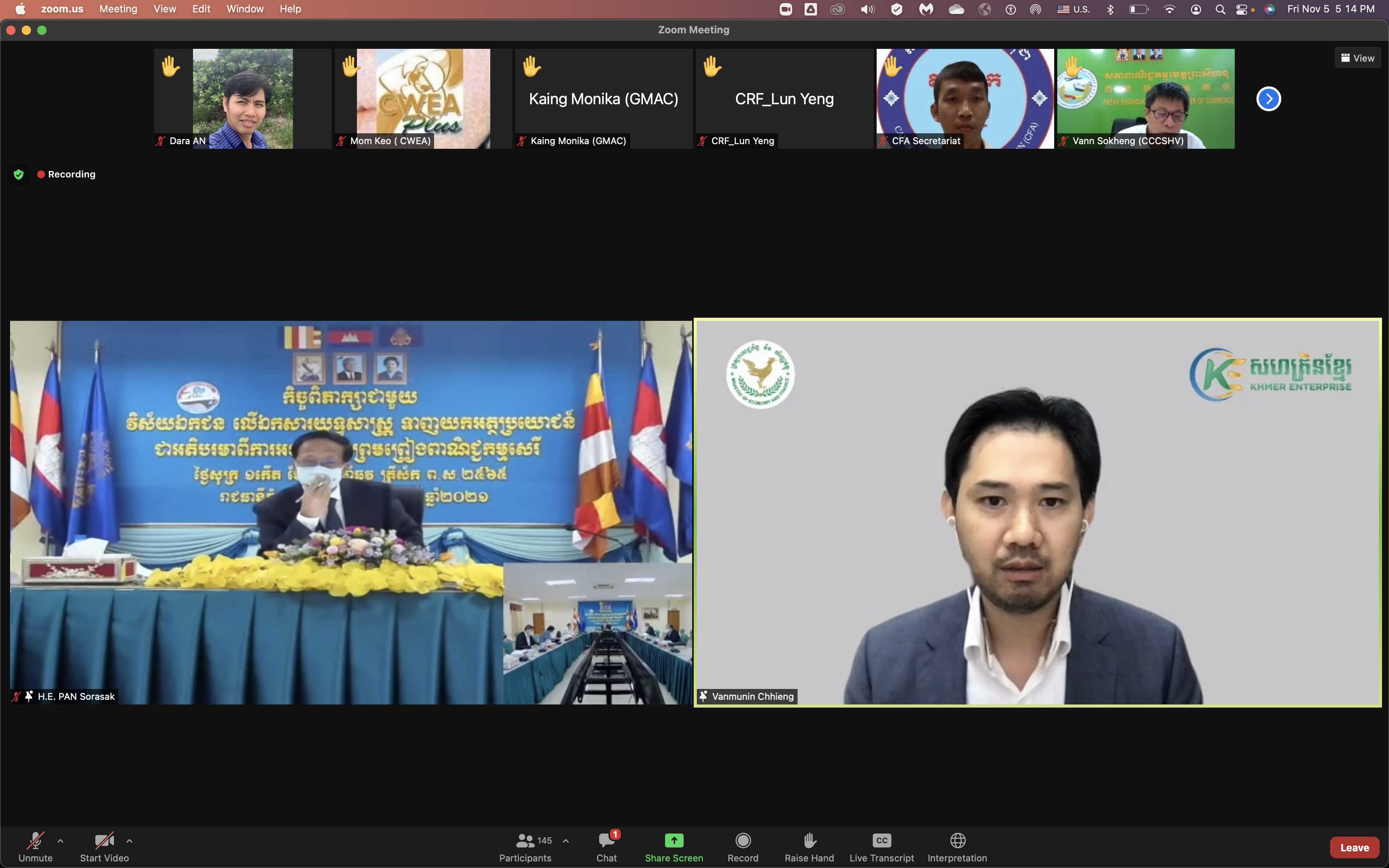
Task: Click Zoom status icon in menu bar
Action: 786,9
